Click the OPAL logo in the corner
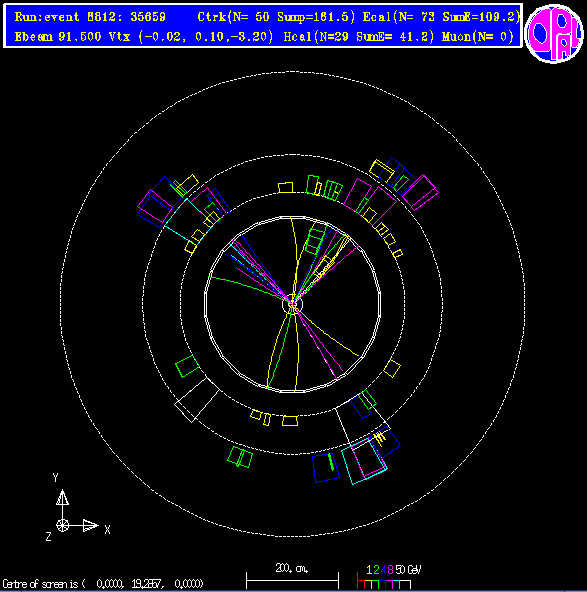The image size is (587, 592). (x=554, y=33)
